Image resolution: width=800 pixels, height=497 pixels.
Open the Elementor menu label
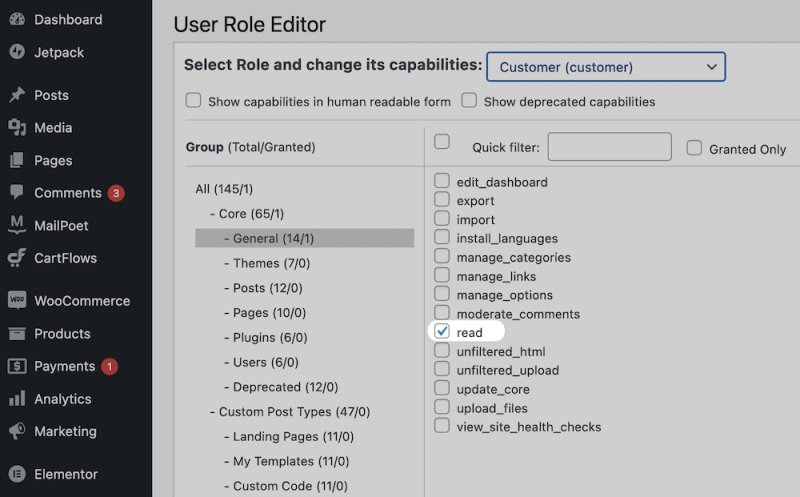(x=66, y=474)
